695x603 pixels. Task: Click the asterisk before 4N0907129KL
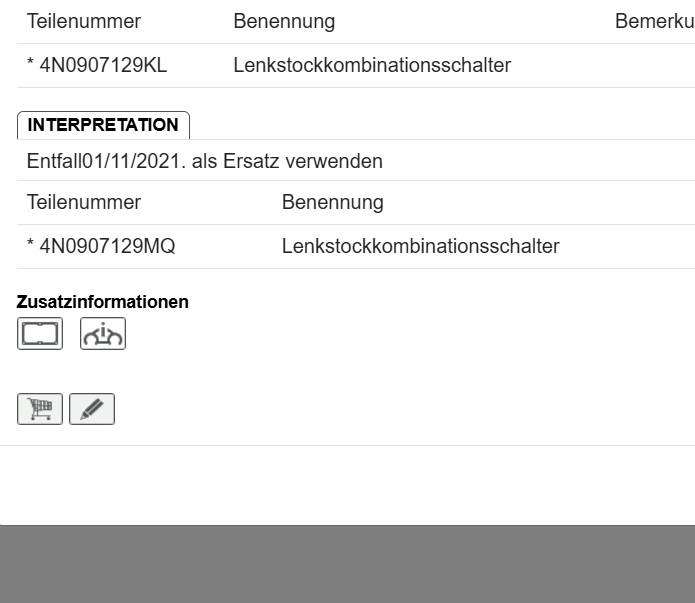tap(31, 67)
